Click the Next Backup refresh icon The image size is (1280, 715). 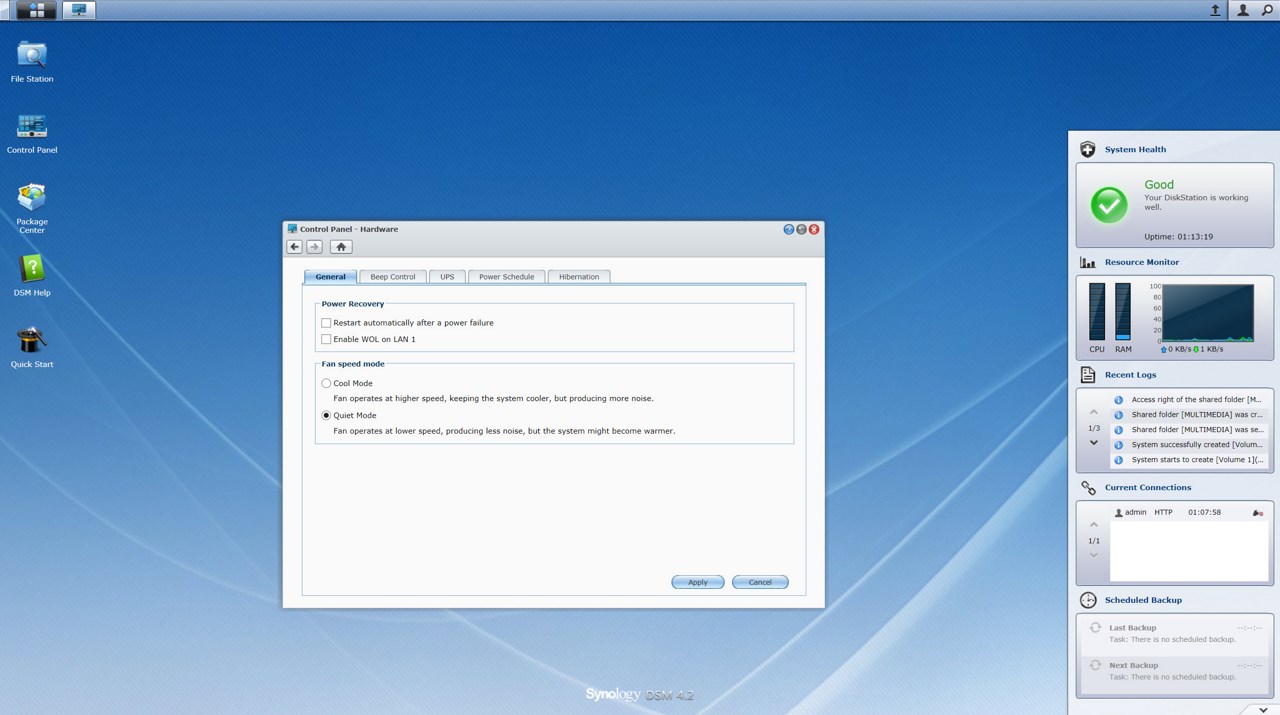click(1095, 665)
